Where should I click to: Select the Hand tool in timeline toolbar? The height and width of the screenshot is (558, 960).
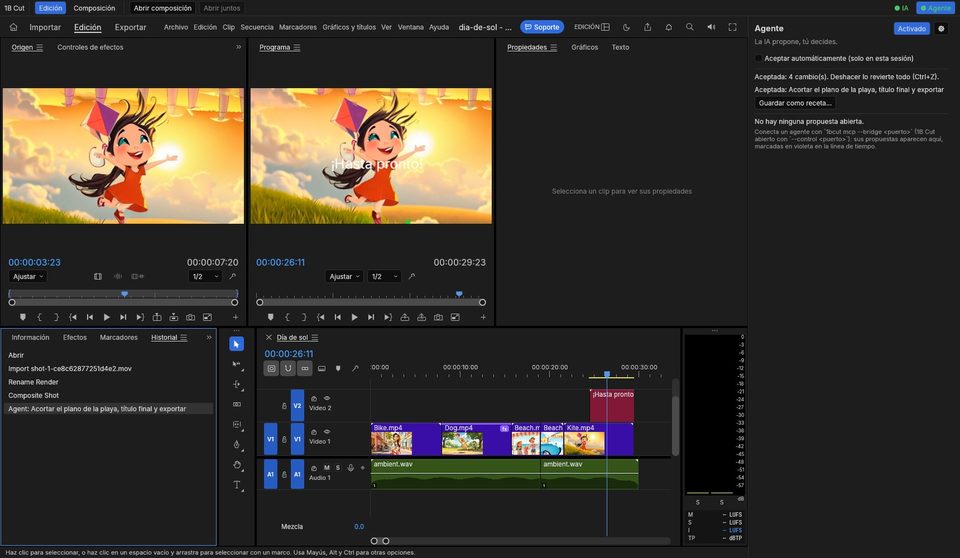(x=237, y=465)
